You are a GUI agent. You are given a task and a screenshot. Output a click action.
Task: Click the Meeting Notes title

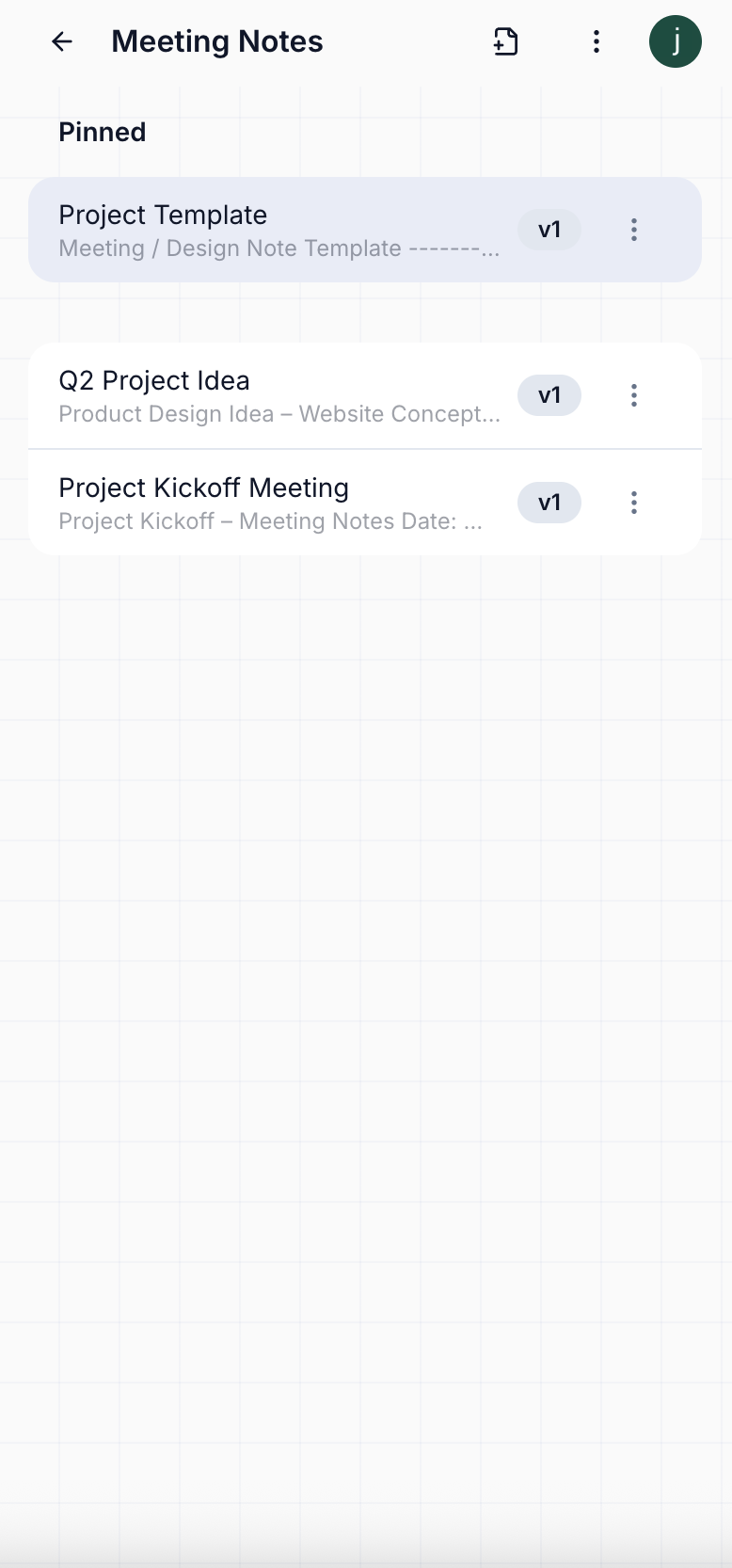(x=217, y=41)
